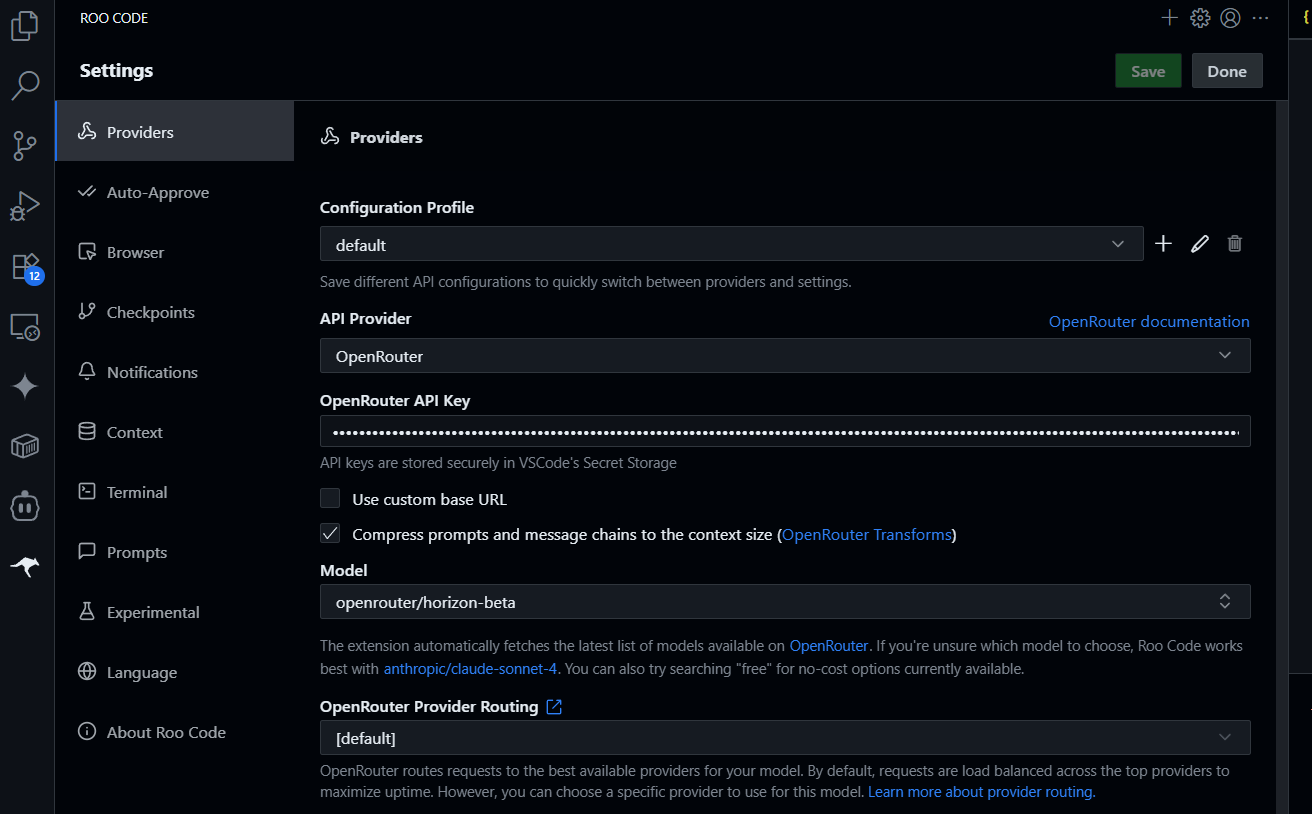This screenshot has width=1312, height=814.
Task: Open the Terminal settings tab
Action: coord(175,492)
